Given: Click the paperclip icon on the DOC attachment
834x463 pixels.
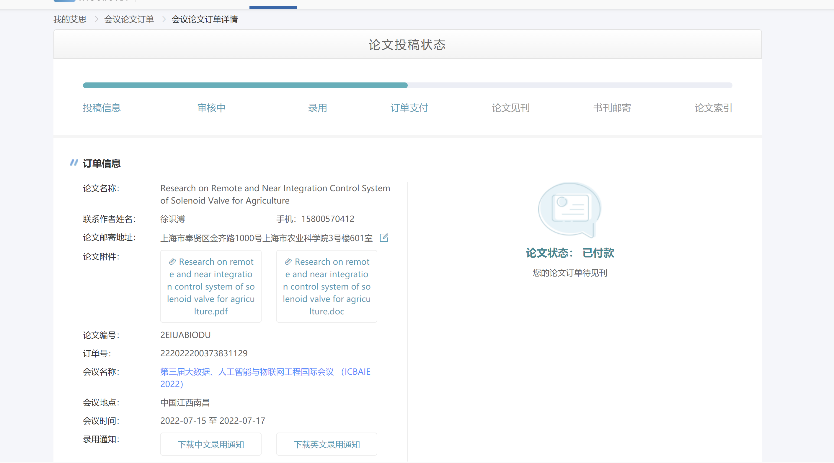Looking at the screenshot, I should (288, 262).
